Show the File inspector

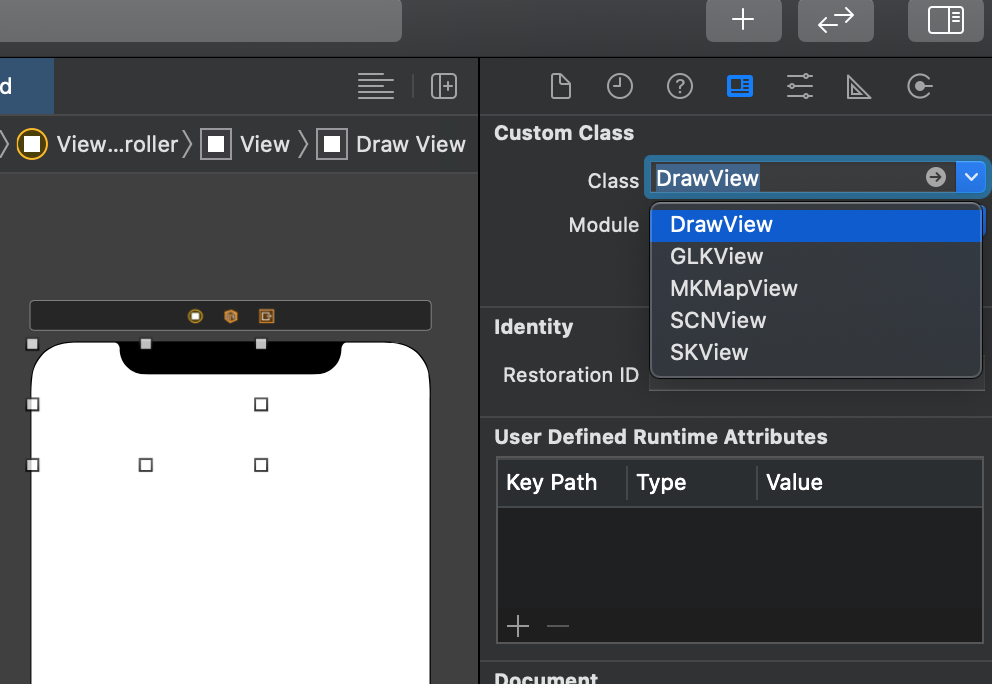[561, 86]
